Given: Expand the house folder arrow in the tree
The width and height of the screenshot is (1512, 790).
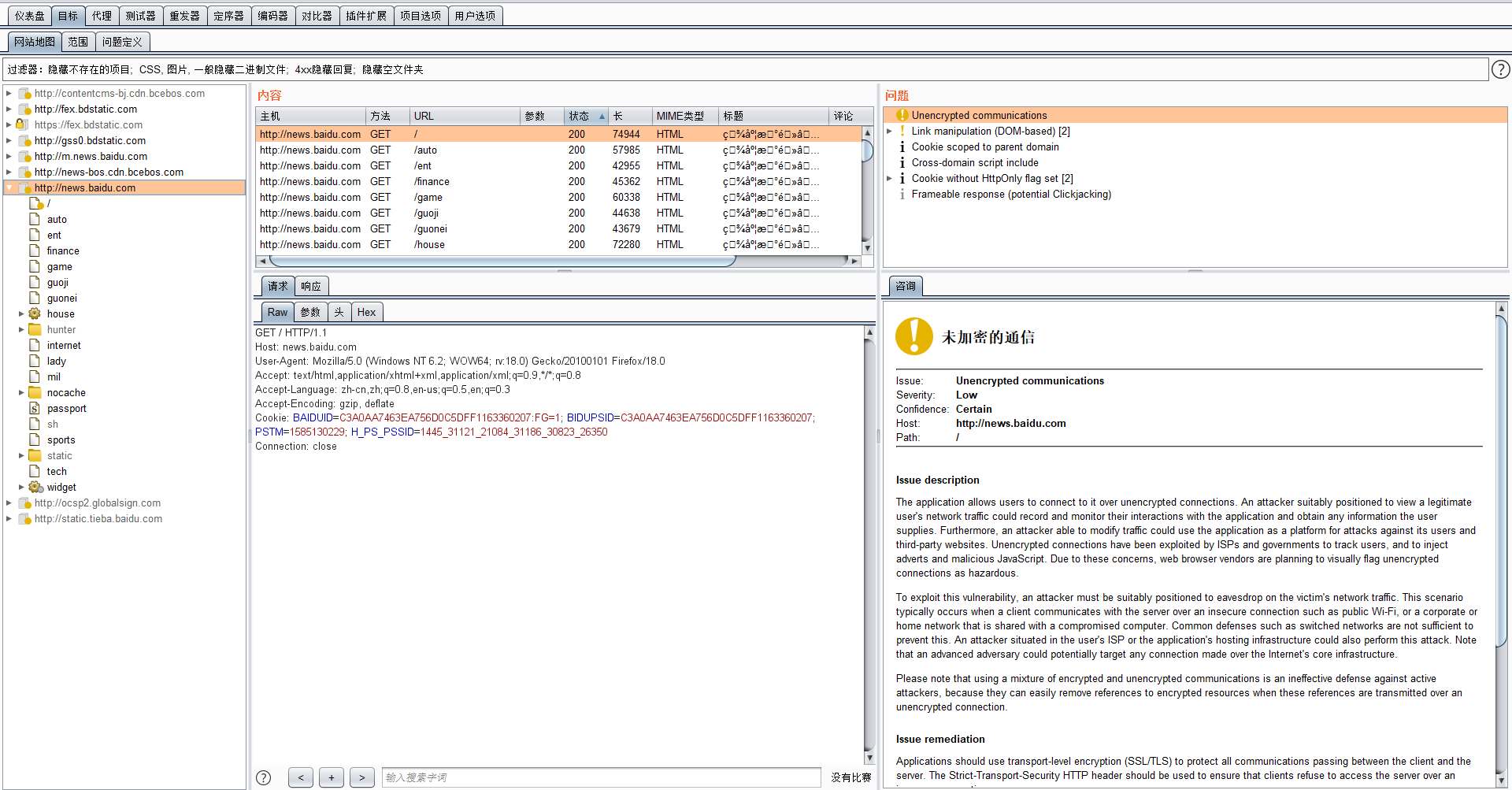Looking at the screenshot, I should point(21,313).
